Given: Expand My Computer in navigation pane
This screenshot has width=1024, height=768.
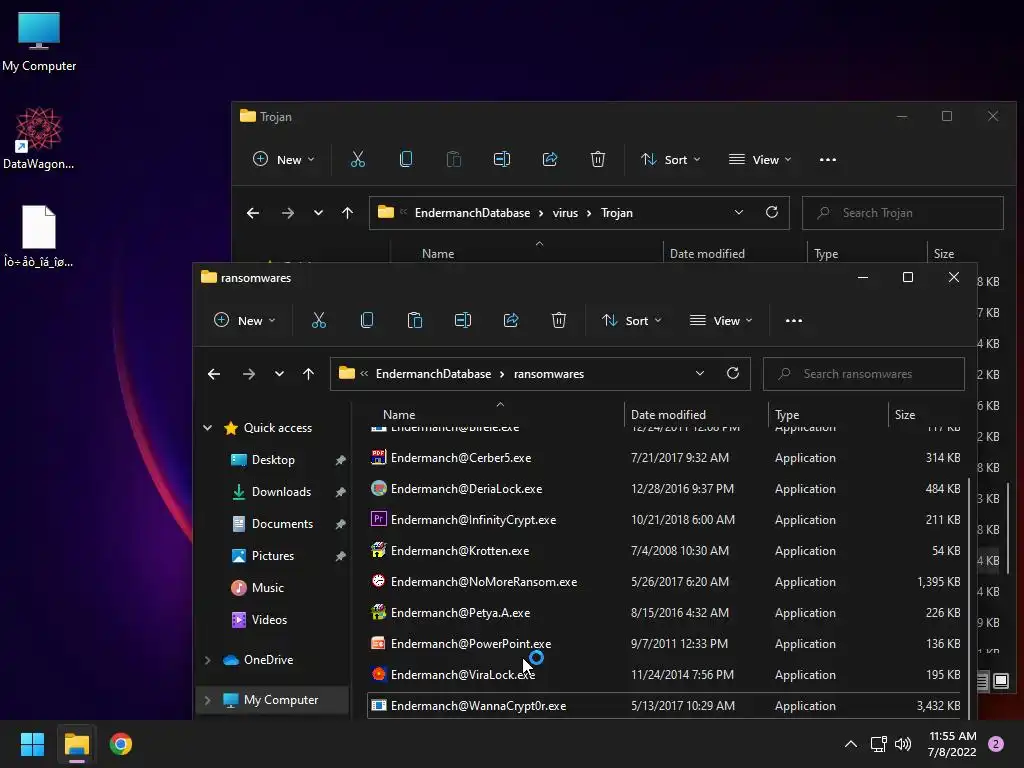Looking at the screenshot, I should click(x=208, y=700).
